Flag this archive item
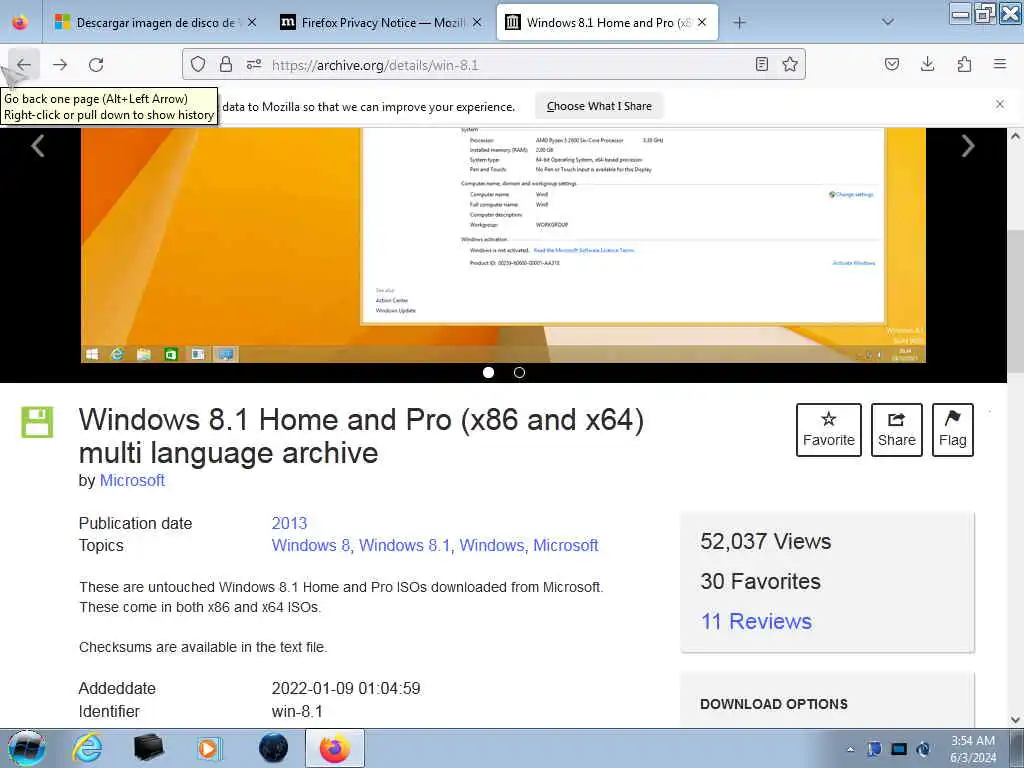The image size is (1024, 768). pyautogui.click(x=953, y=430)
